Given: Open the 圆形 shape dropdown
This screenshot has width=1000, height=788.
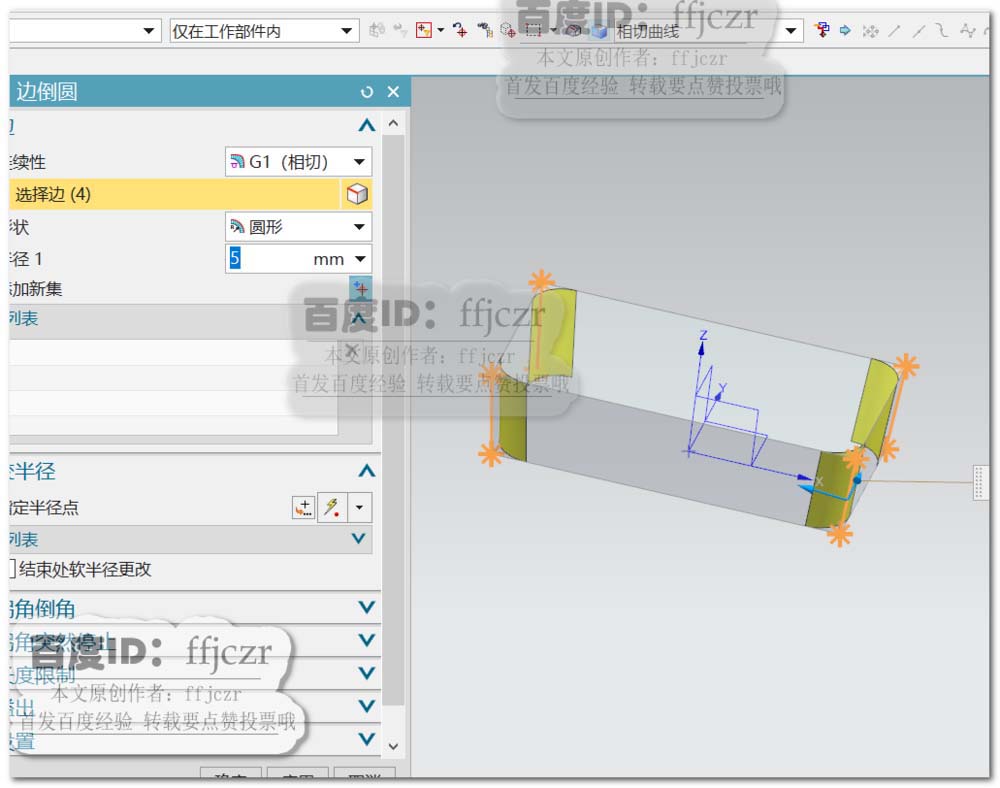Looking at the screenshot, I should click(298, 226).
